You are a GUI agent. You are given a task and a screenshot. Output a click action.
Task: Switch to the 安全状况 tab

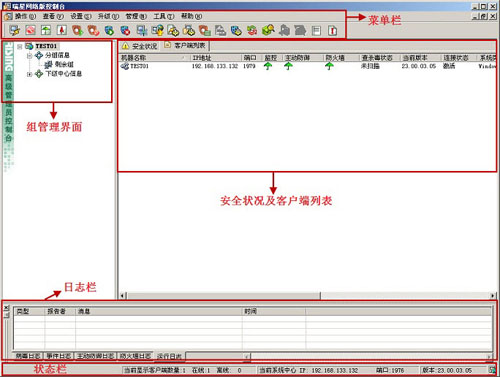click(x=140, y=46)
